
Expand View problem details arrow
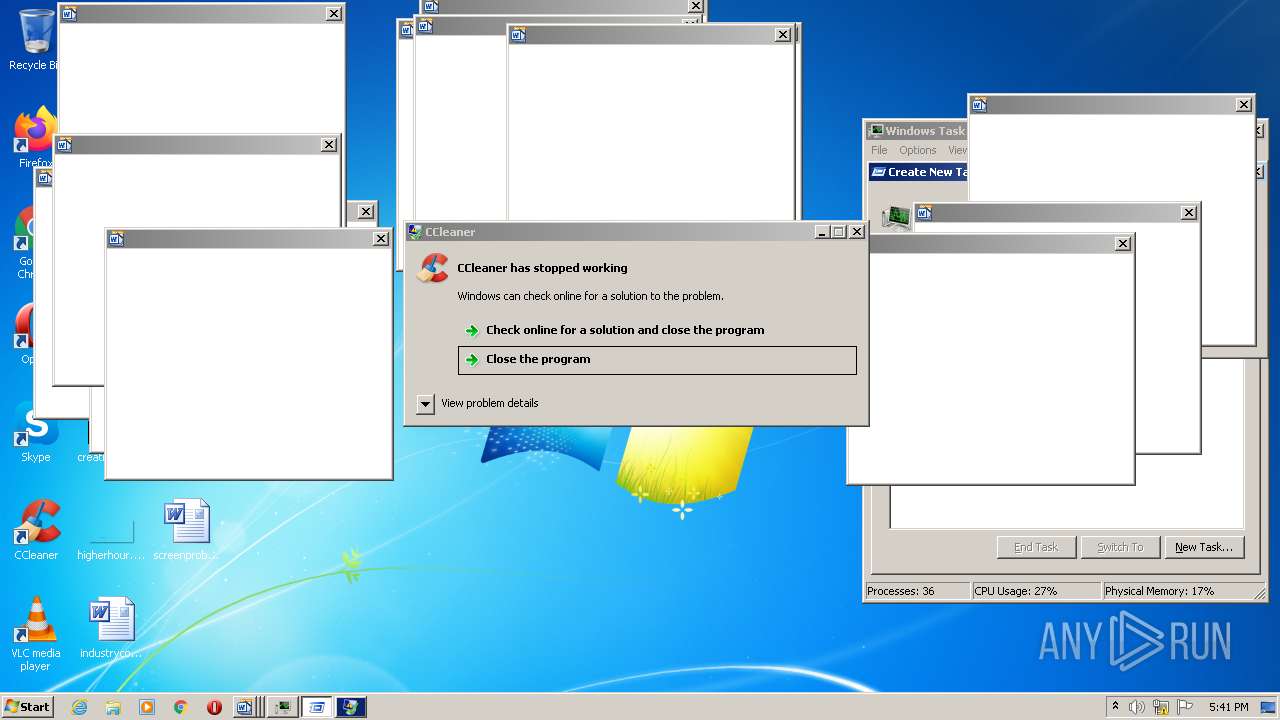(425, 403)
